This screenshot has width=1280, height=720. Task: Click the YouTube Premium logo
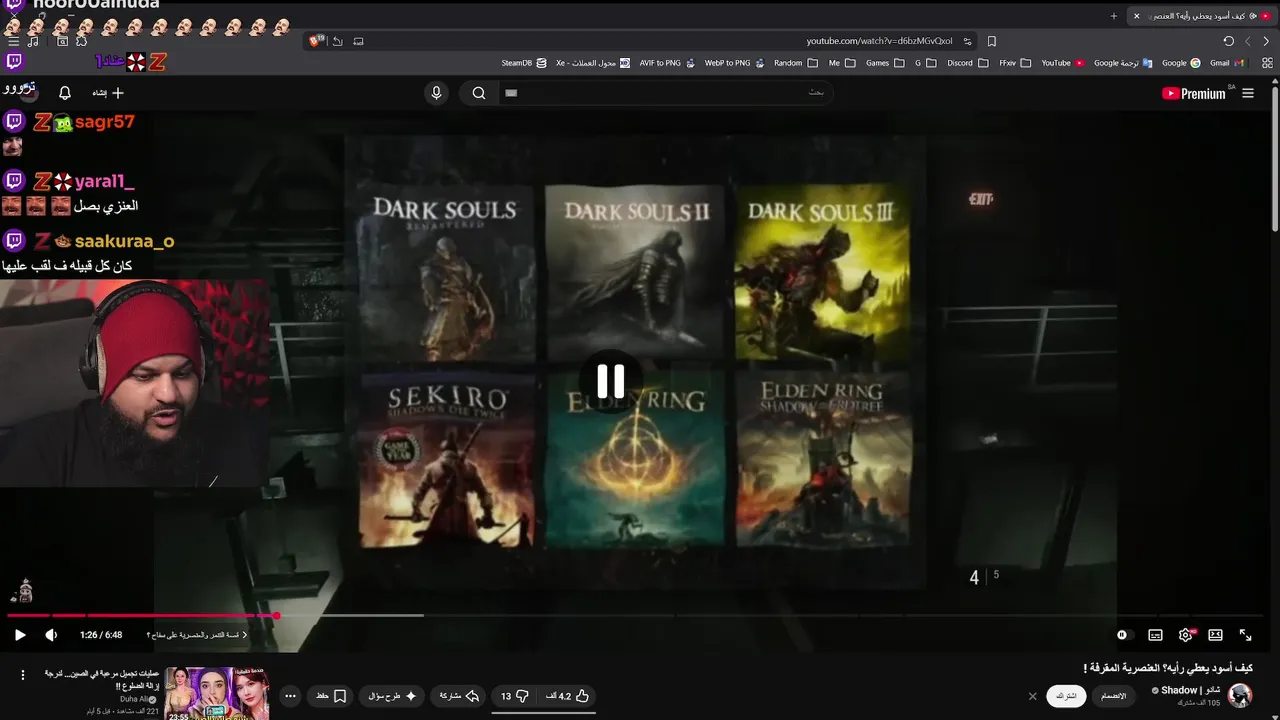click(1194, 93)
